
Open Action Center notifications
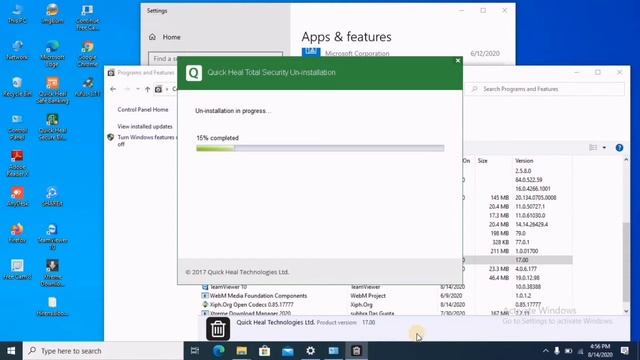pos(624,351)
